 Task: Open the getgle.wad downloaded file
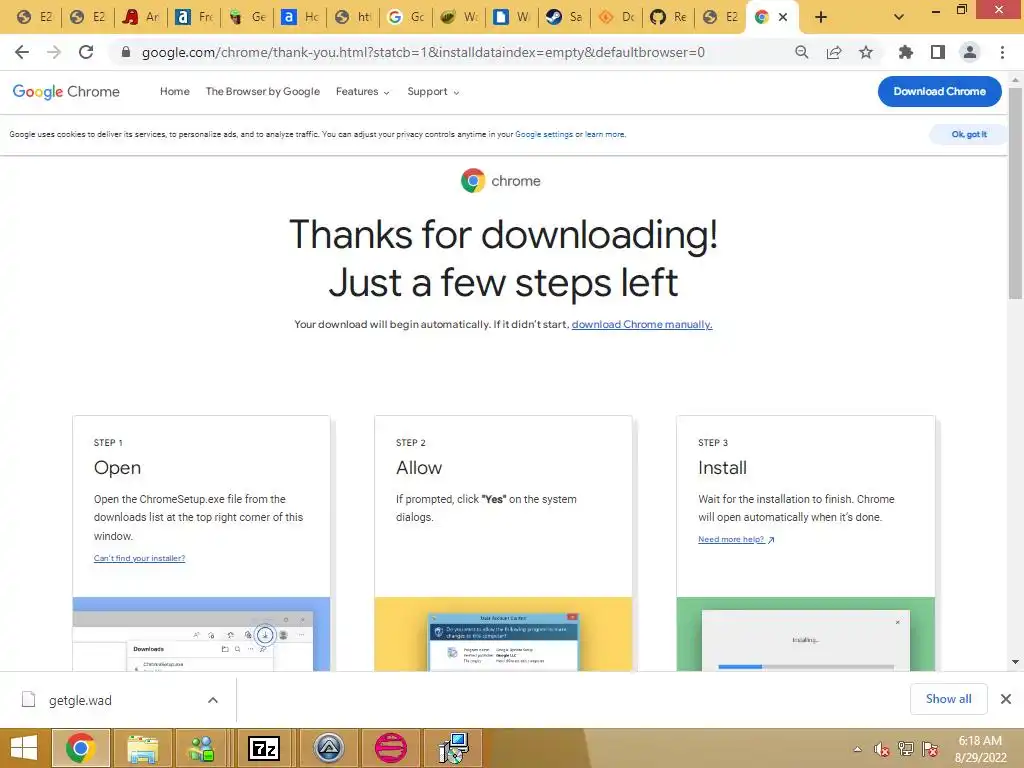point(80,700)
